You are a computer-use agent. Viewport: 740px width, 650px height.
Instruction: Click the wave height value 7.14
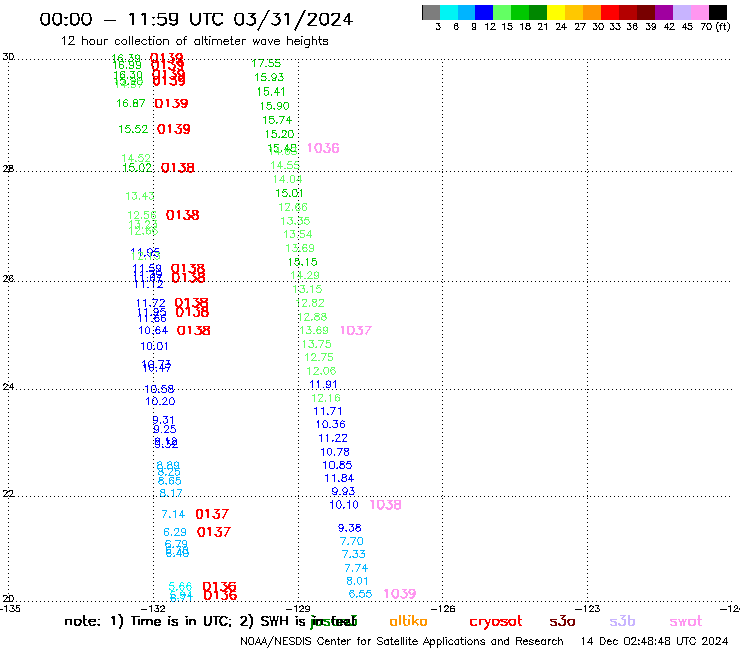[173, 515]
